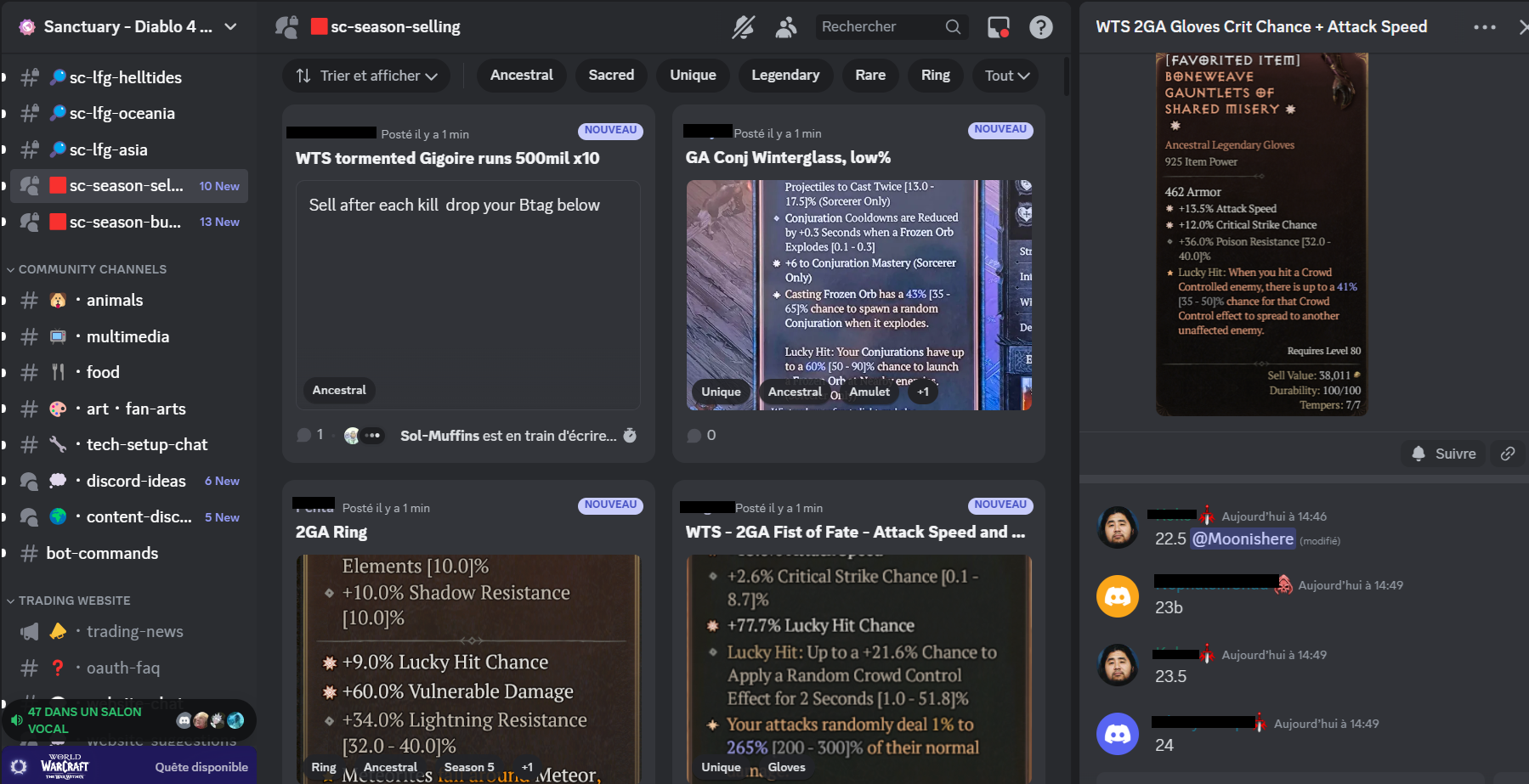Screen dimensions: 1529x784
Task: Open WTS - 2GA Fist of Fate post
Action: (x=855, y=532)
